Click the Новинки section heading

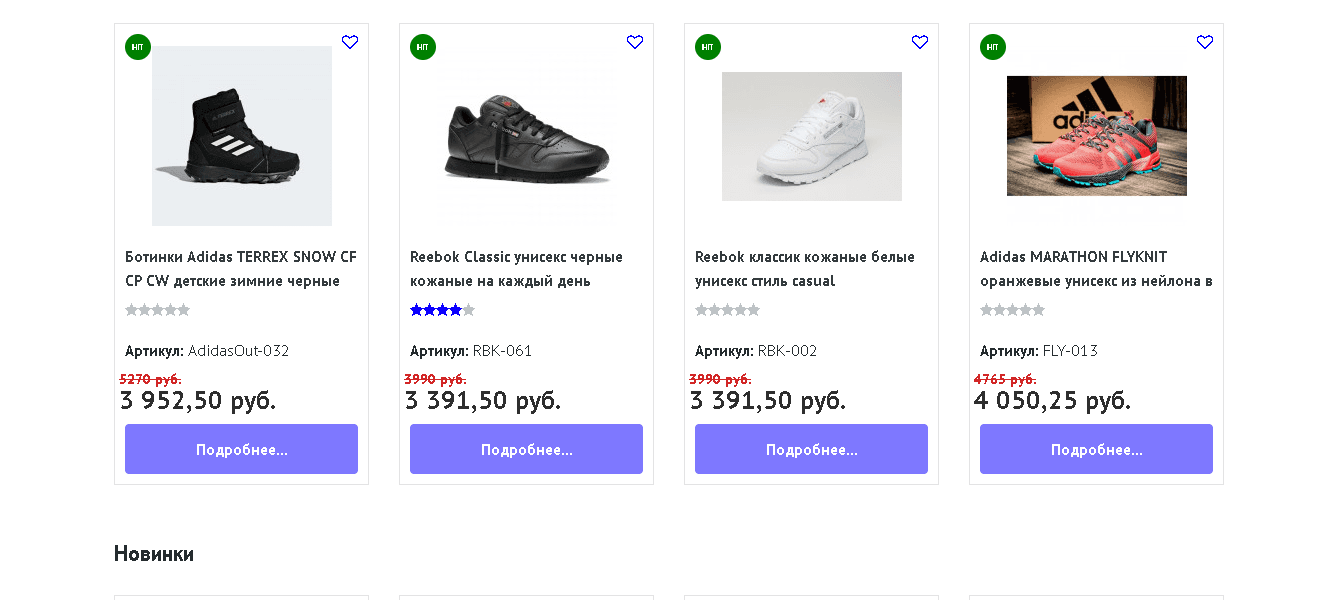(154, 553)
